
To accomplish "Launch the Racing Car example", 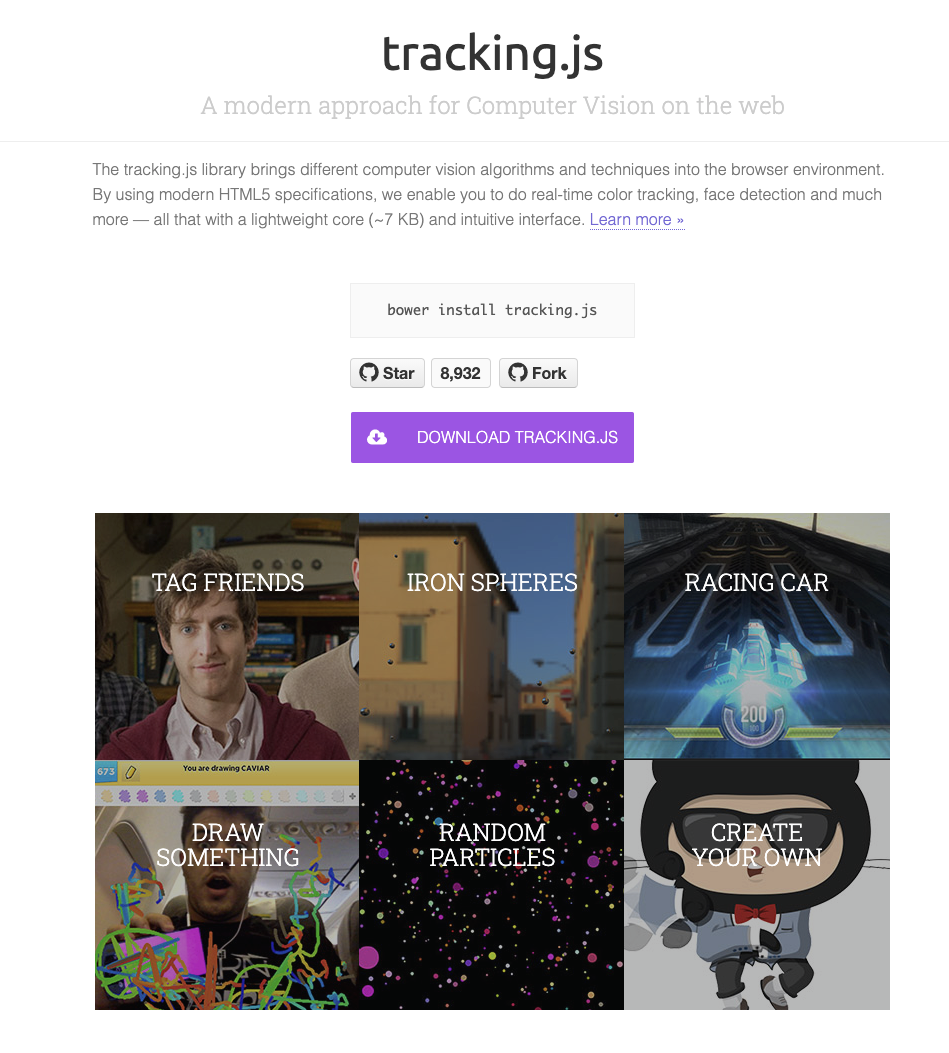I will [757, 636].
